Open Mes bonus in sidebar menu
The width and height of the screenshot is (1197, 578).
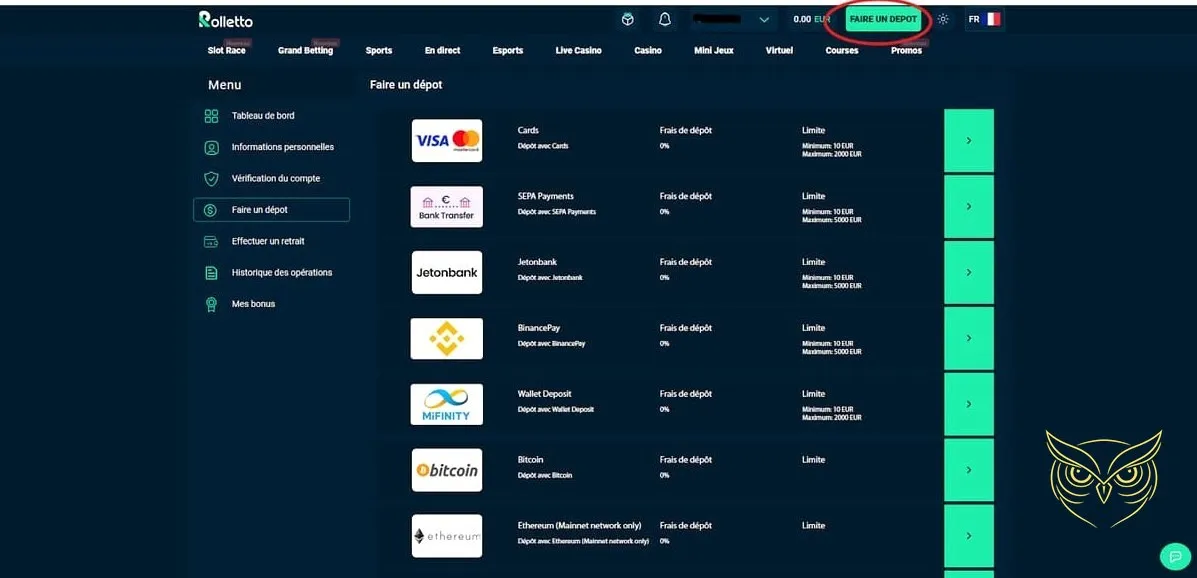pos(253,304)
